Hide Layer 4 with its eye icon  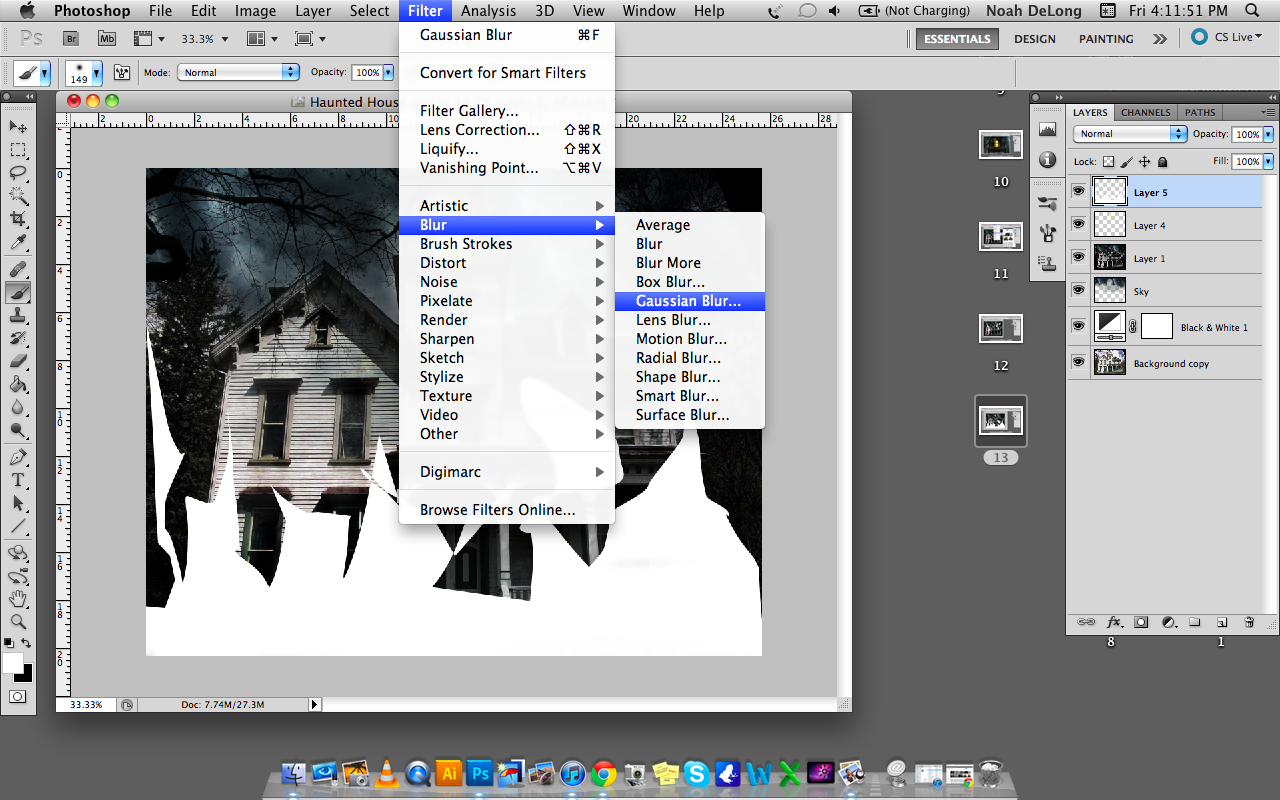coord(1079,225)
